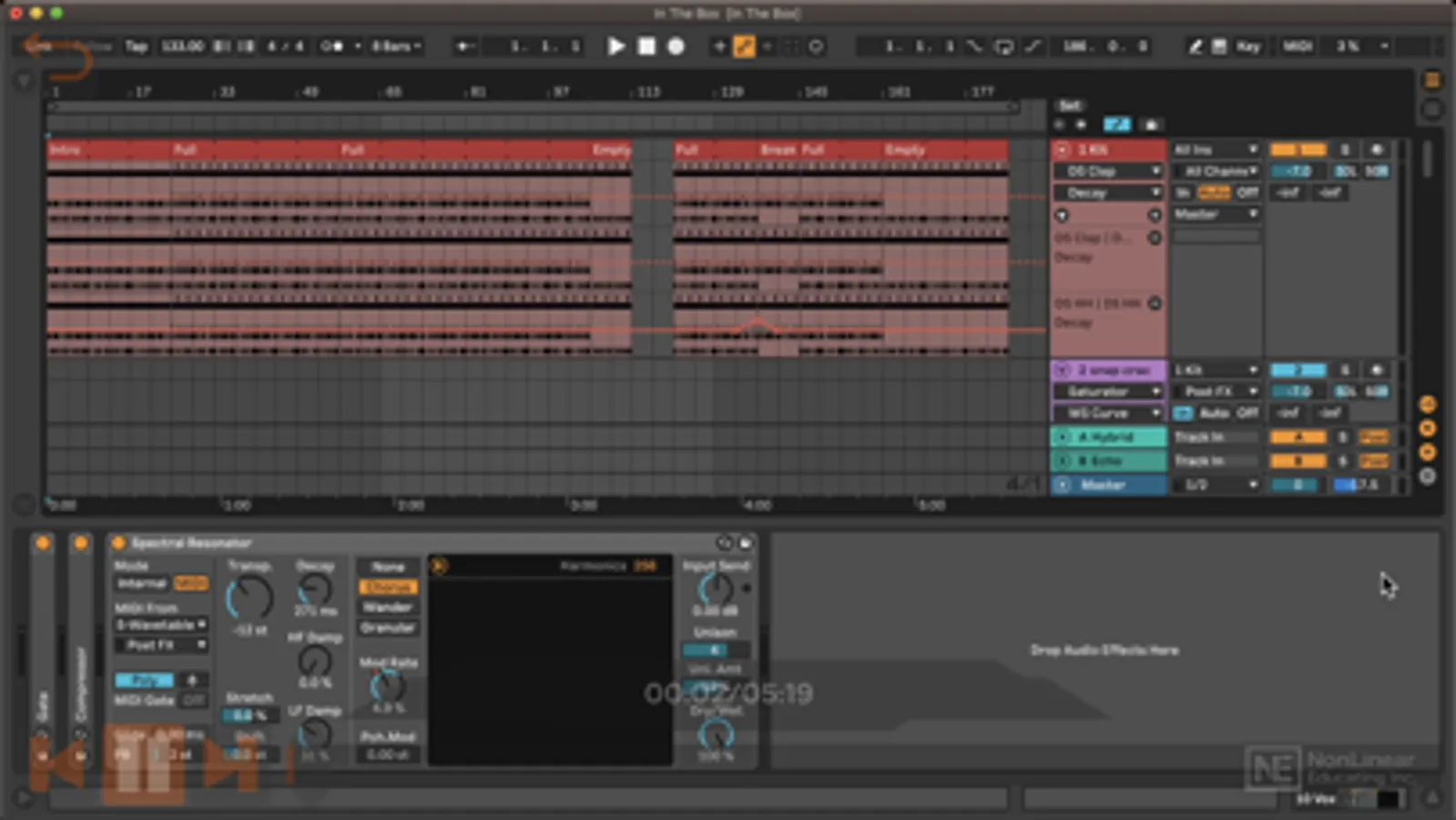Open the MIDI From S-Wavetable dropdown
Image resolution: width=1456 pixels, height=820 pixels.
[161, 625]
